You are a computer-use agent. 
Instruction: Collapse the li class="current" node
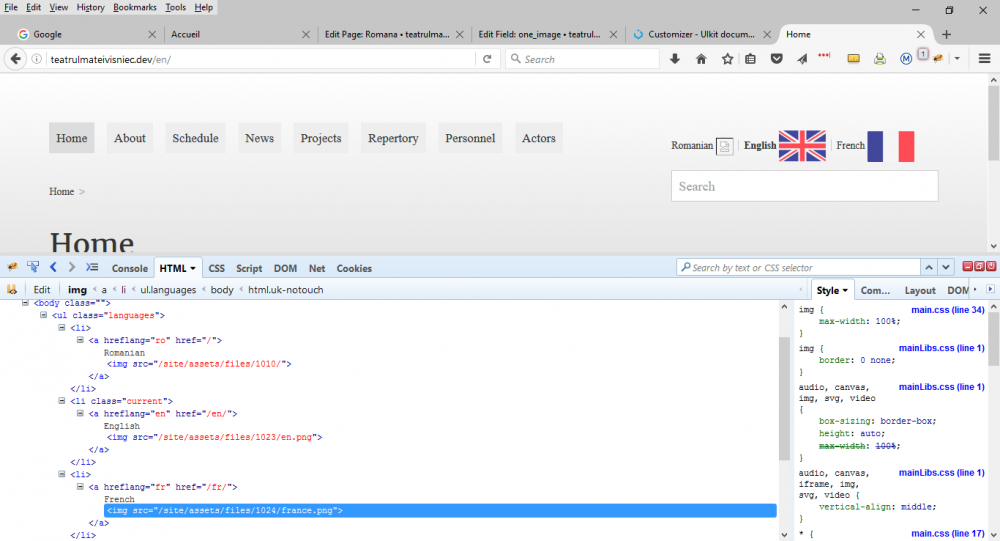point(62,401)
